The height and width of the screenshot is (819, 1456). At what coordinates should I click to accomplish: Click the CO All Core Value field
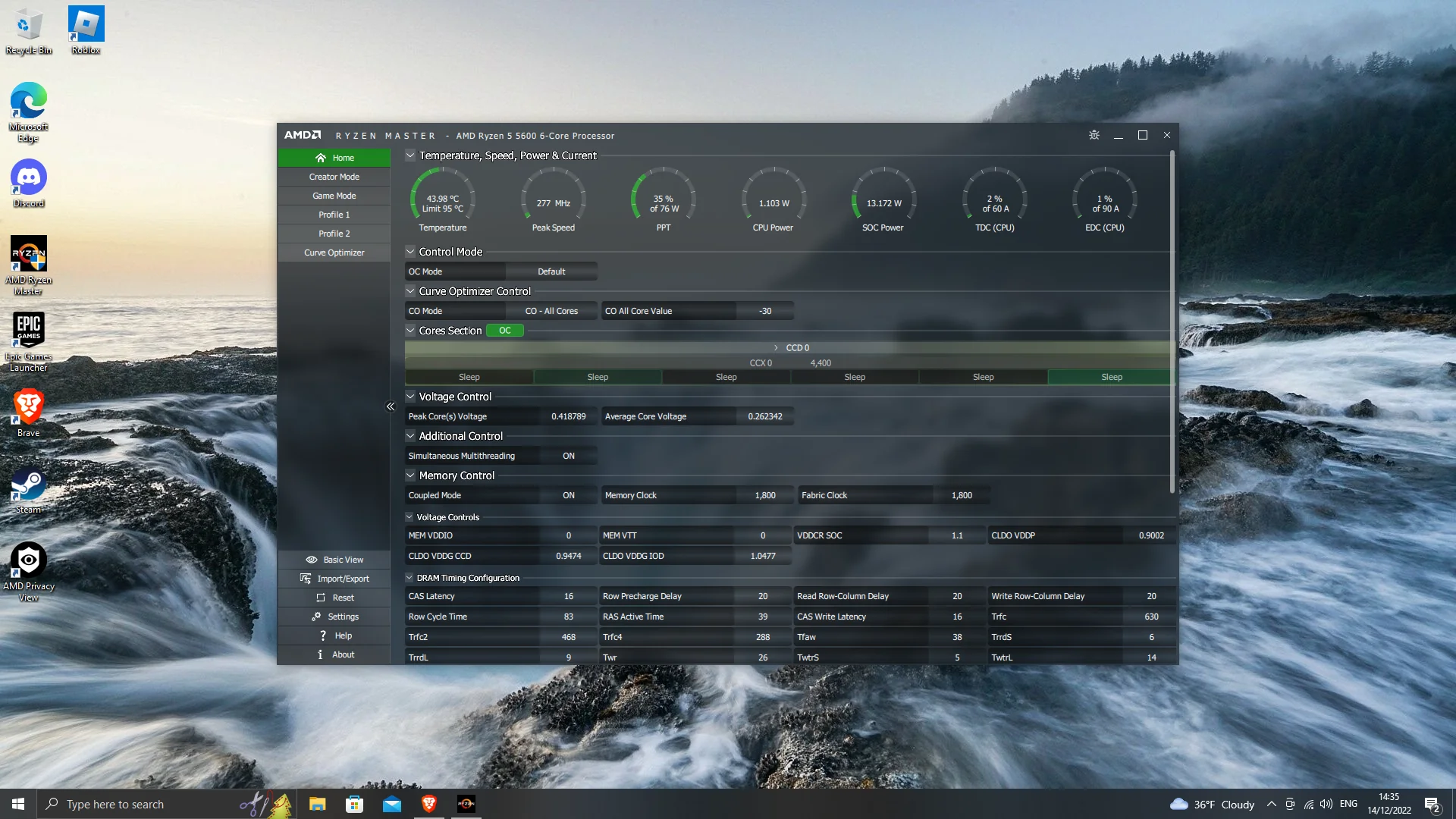(764, 311)
